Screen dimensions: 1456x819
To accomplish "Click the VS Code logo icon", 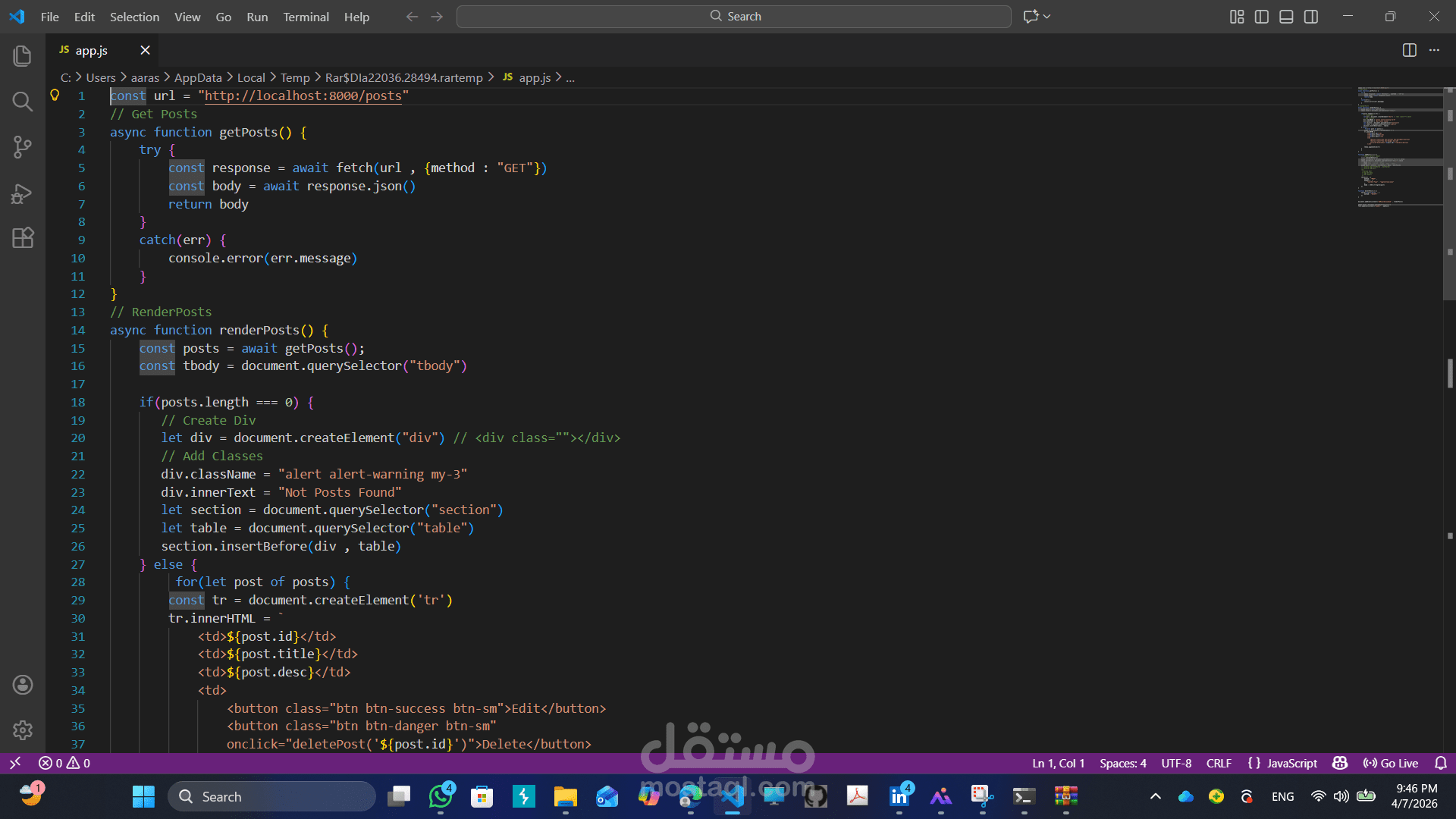I will coord(17,16).
